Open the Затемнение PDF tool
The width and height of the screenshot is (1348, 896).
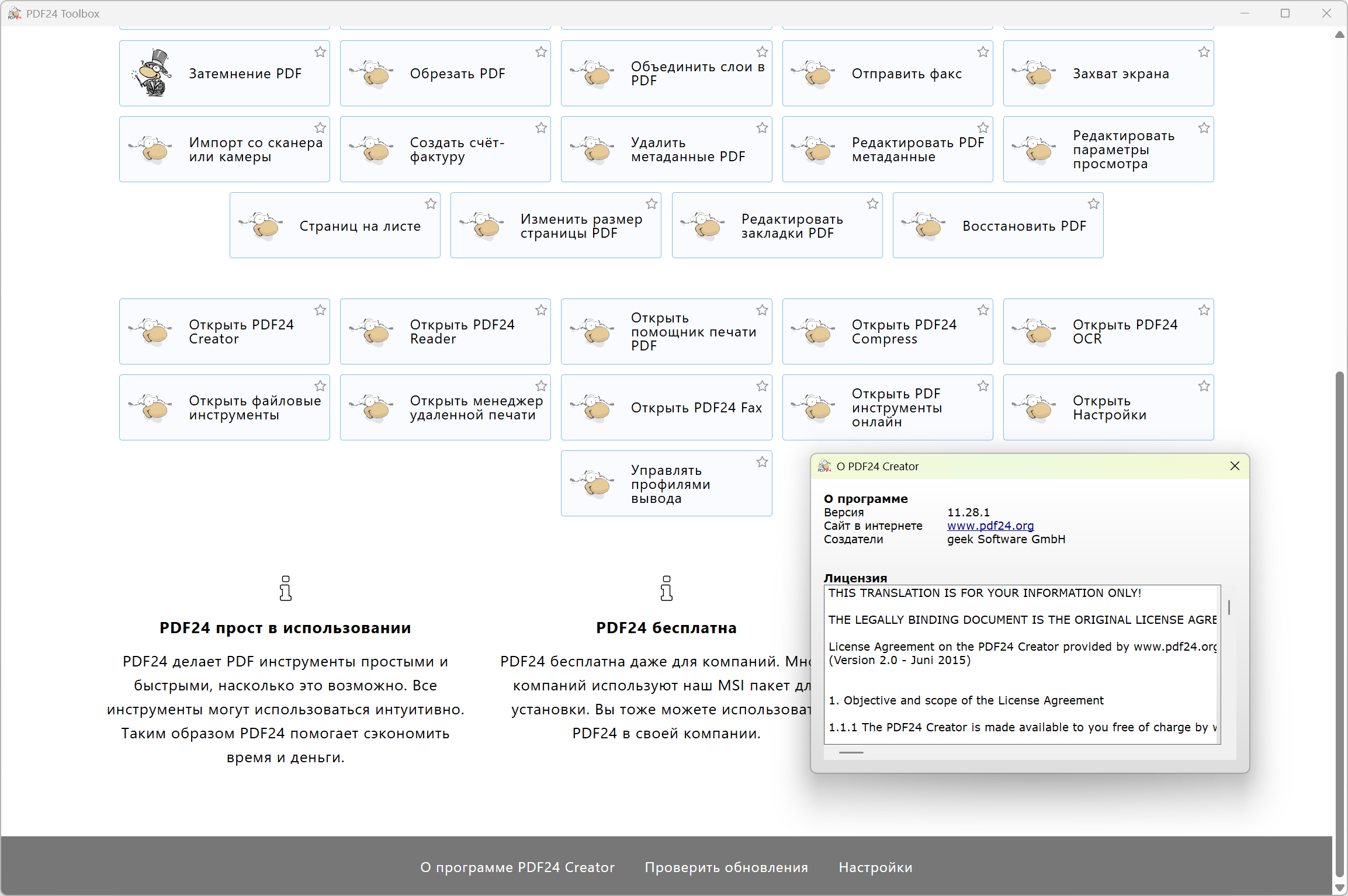(x=224, y=74)
